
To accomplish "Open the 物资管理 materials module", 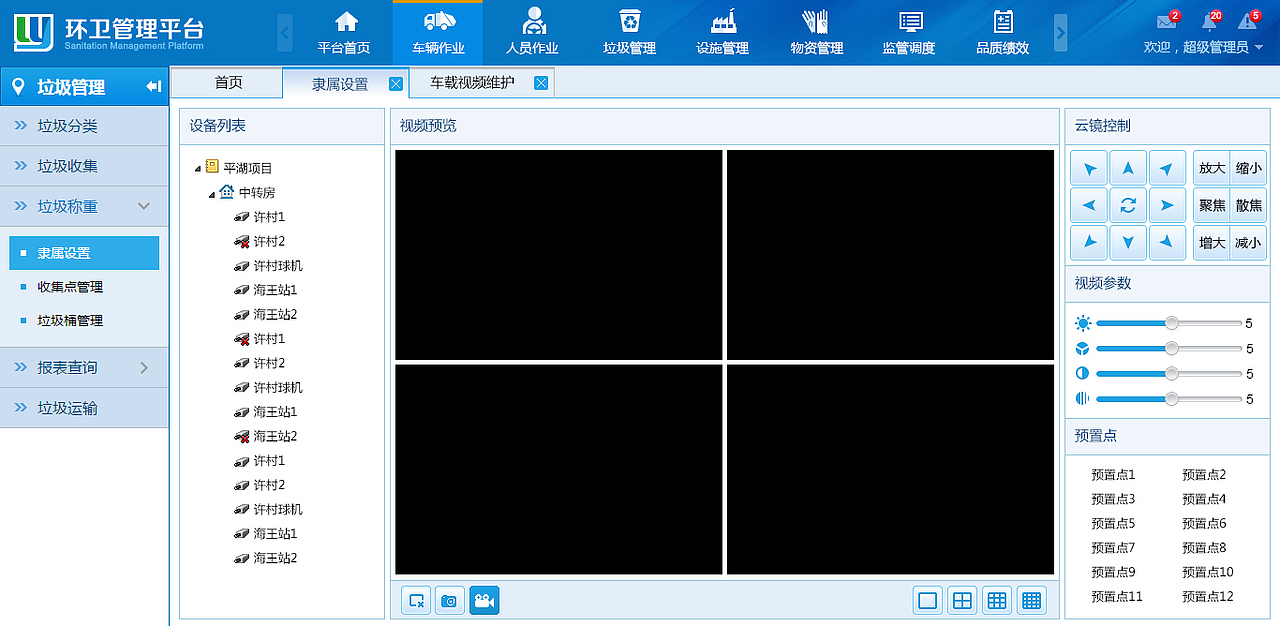I will 816,33.
